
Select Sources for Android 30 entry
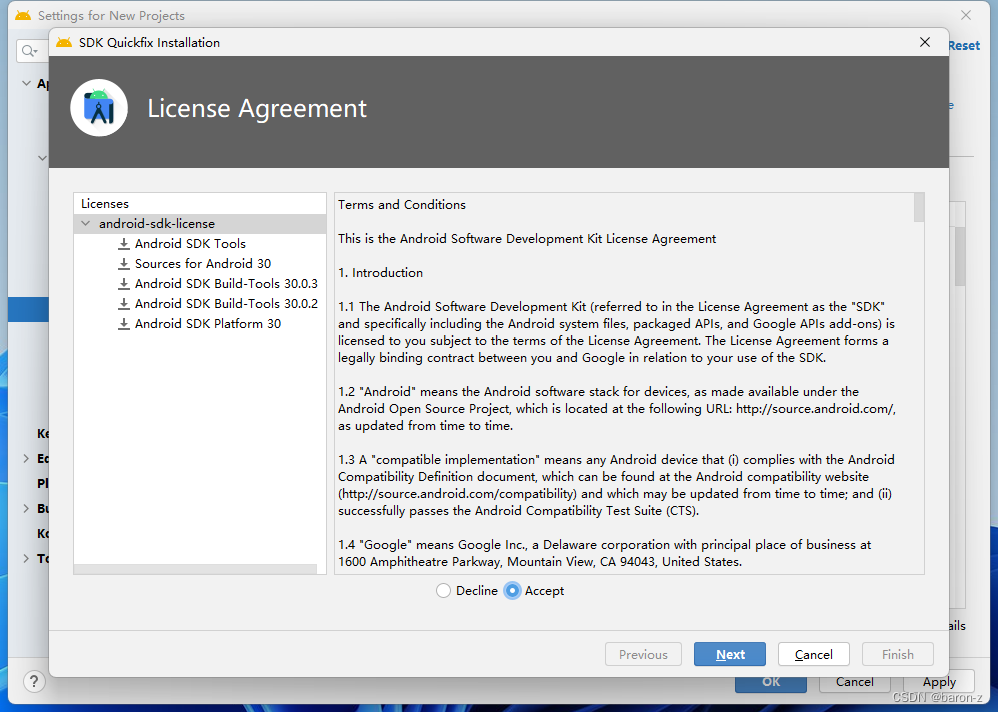coord(203,263)
